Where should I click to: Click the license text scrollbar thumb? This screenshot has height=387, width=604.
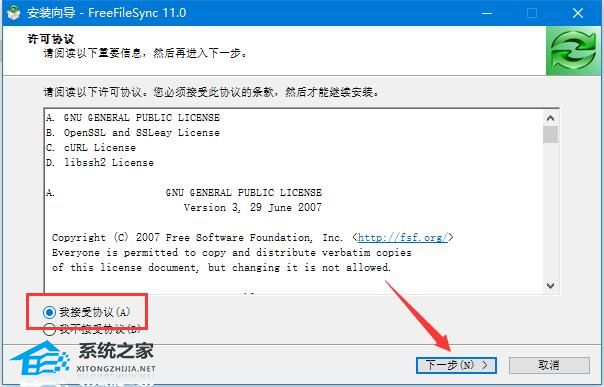pos(550,135)
